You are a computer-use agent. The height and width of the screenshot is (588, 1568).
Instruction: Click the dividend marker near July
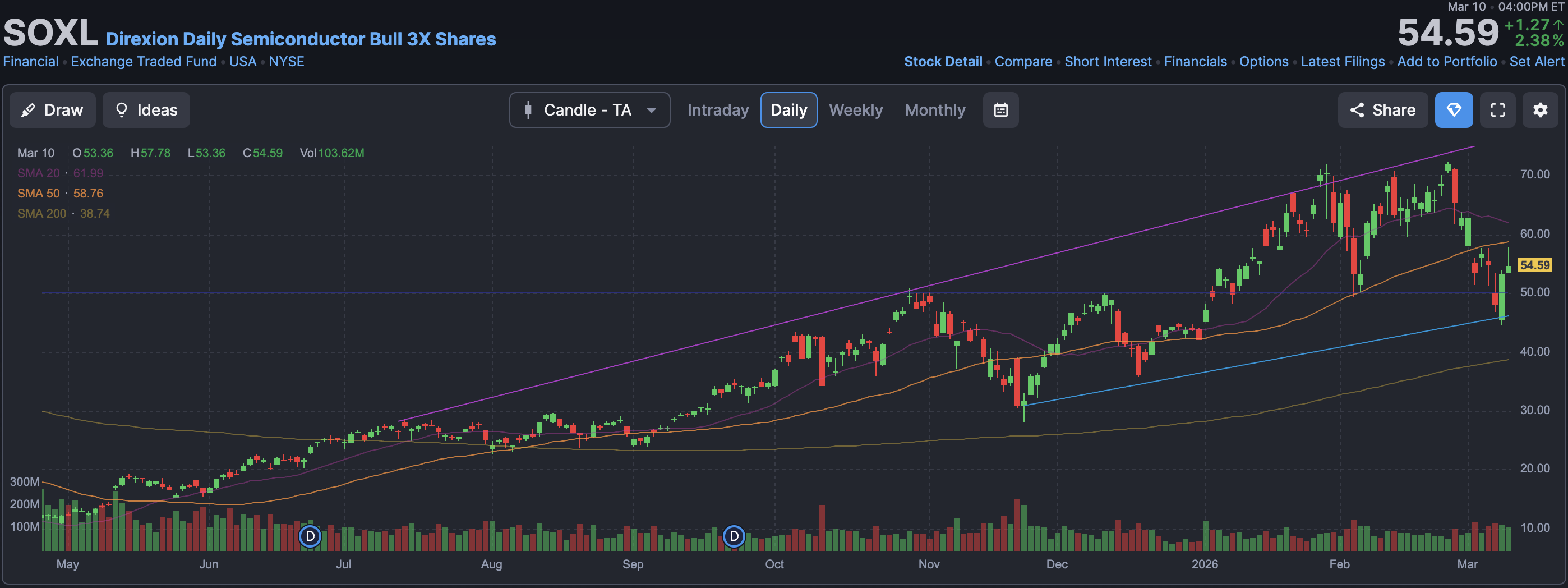[311, 536]
